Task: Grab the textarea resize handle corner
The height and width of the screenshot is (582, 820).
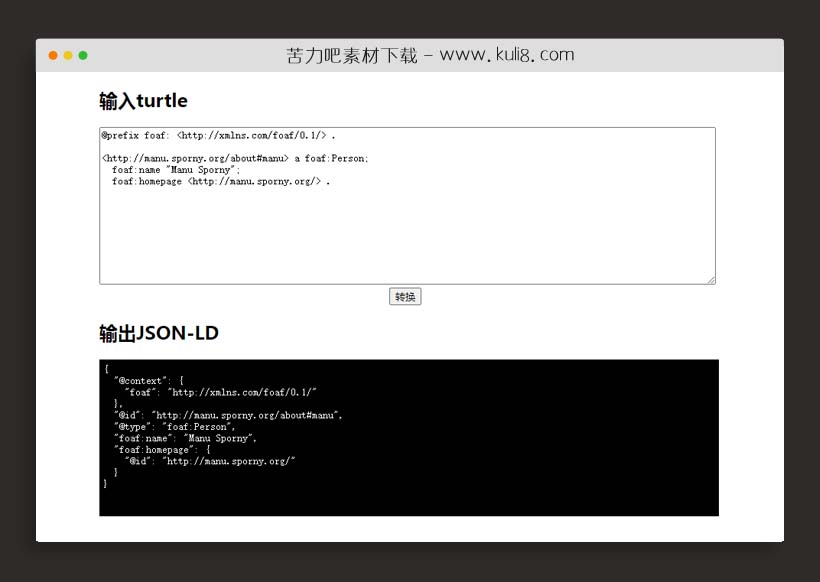Action: point(711,280)
